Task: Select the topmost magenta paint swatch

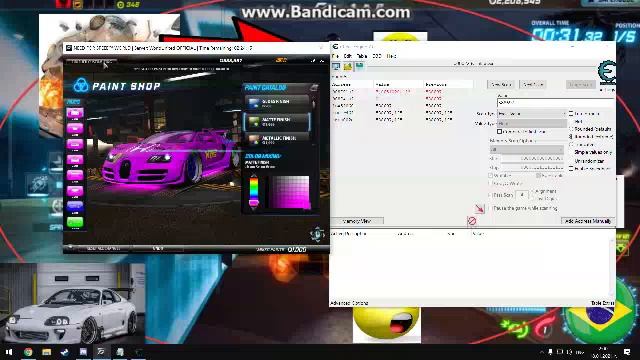Action: click(x=75, y=113)
